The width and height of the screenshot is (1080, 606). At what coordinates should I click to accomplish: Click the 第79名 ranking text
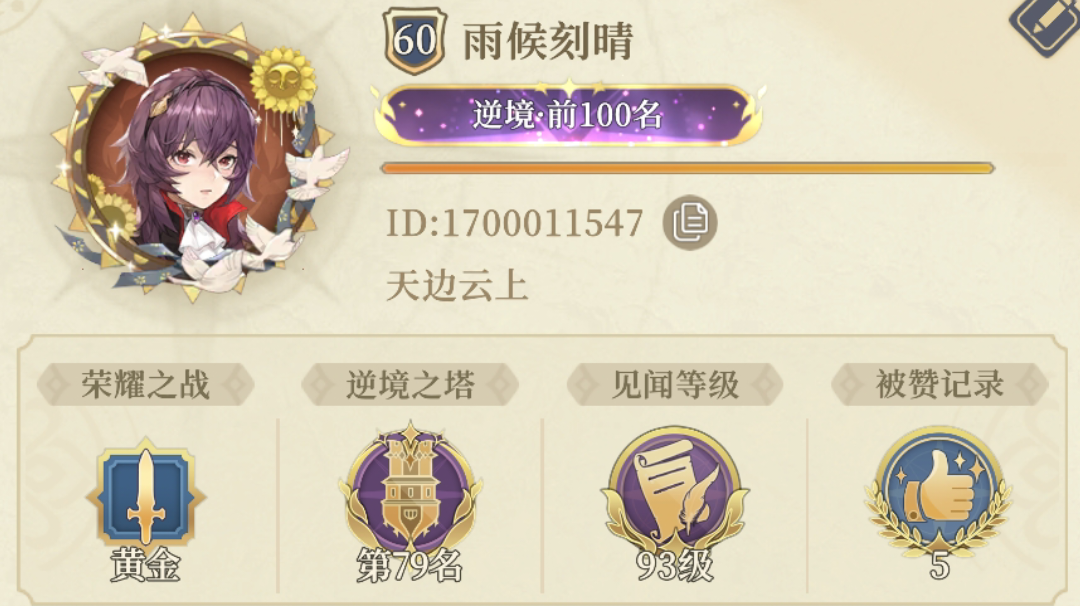[x=410, y=567]
